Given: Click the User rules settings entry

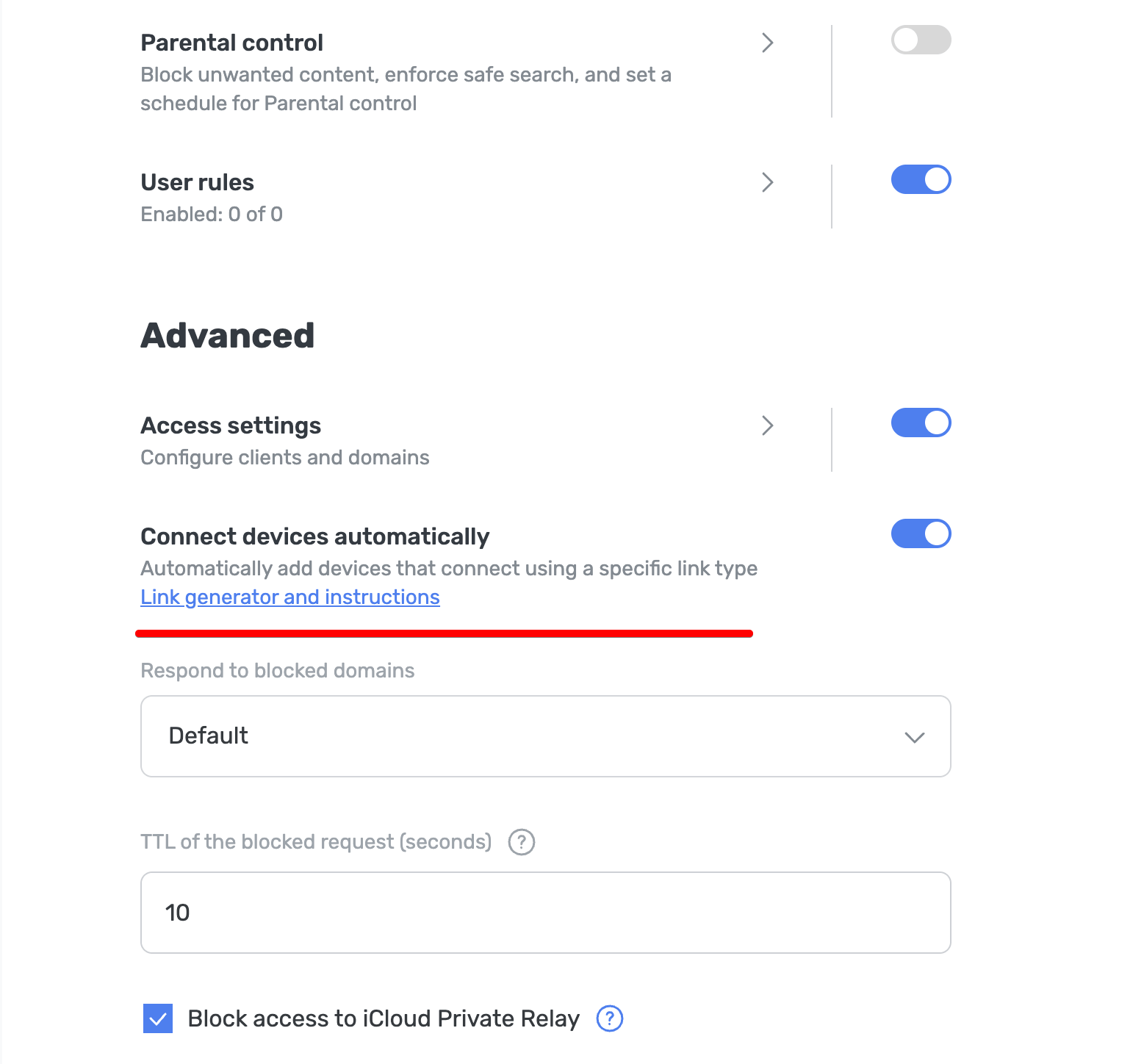Looking at the screenshot, I should [x=197, y=181].
